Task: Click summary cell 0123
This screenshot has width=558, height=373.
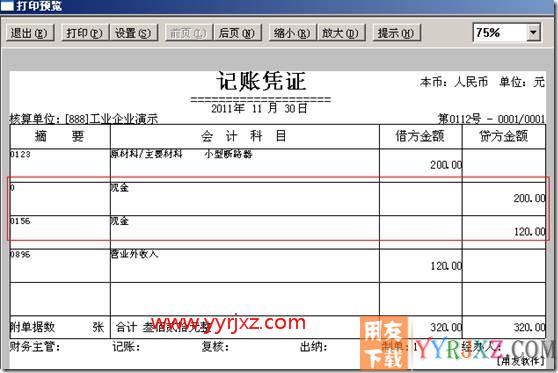Action: 20,154
